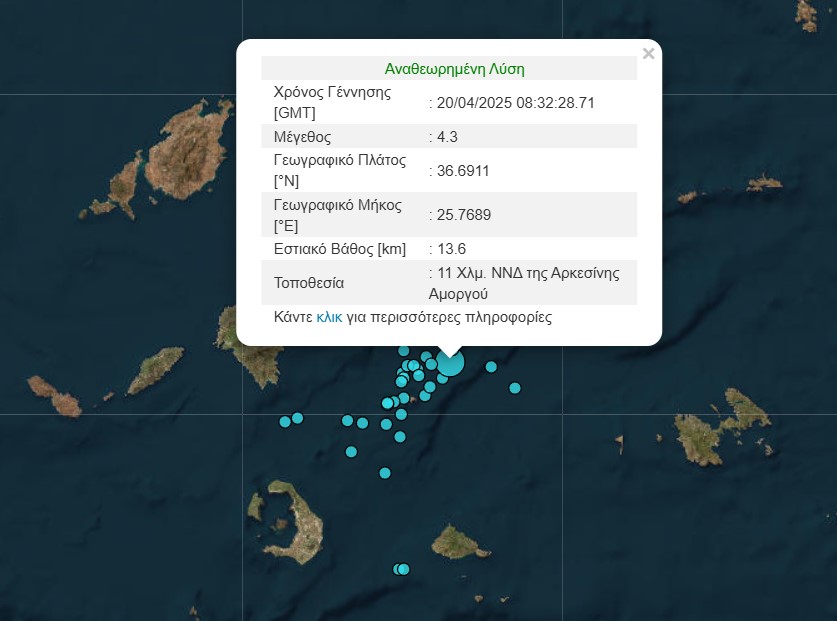The width and height of the screenshot is (837, 621).
Task: Select the westernmost earthquake marker on the map
Action: (285, 421)
